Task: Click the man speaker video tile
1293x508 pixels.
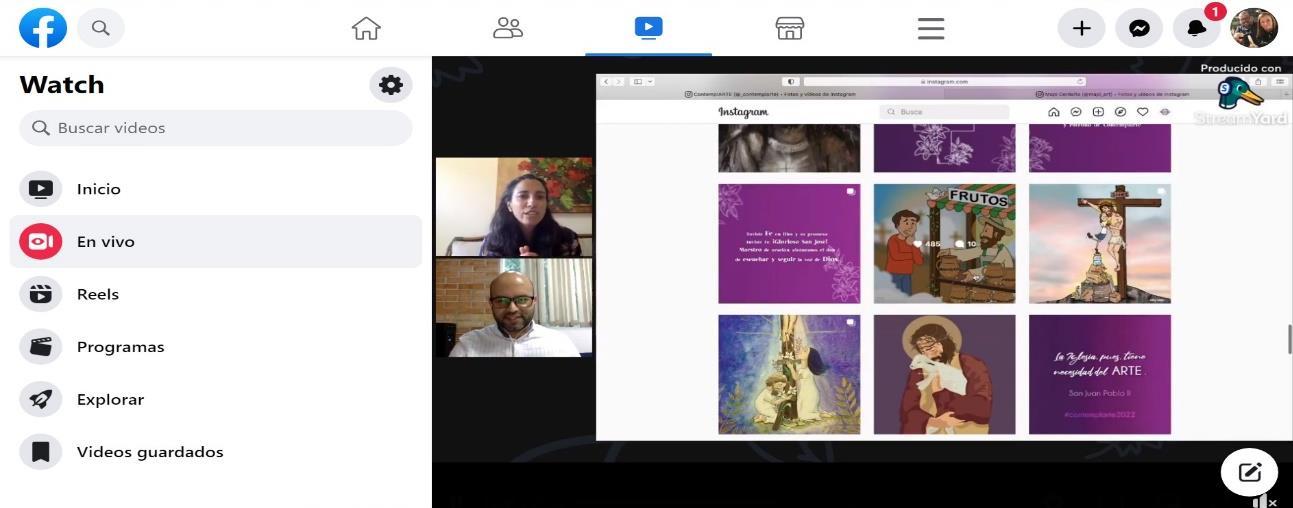Action: 514,308
